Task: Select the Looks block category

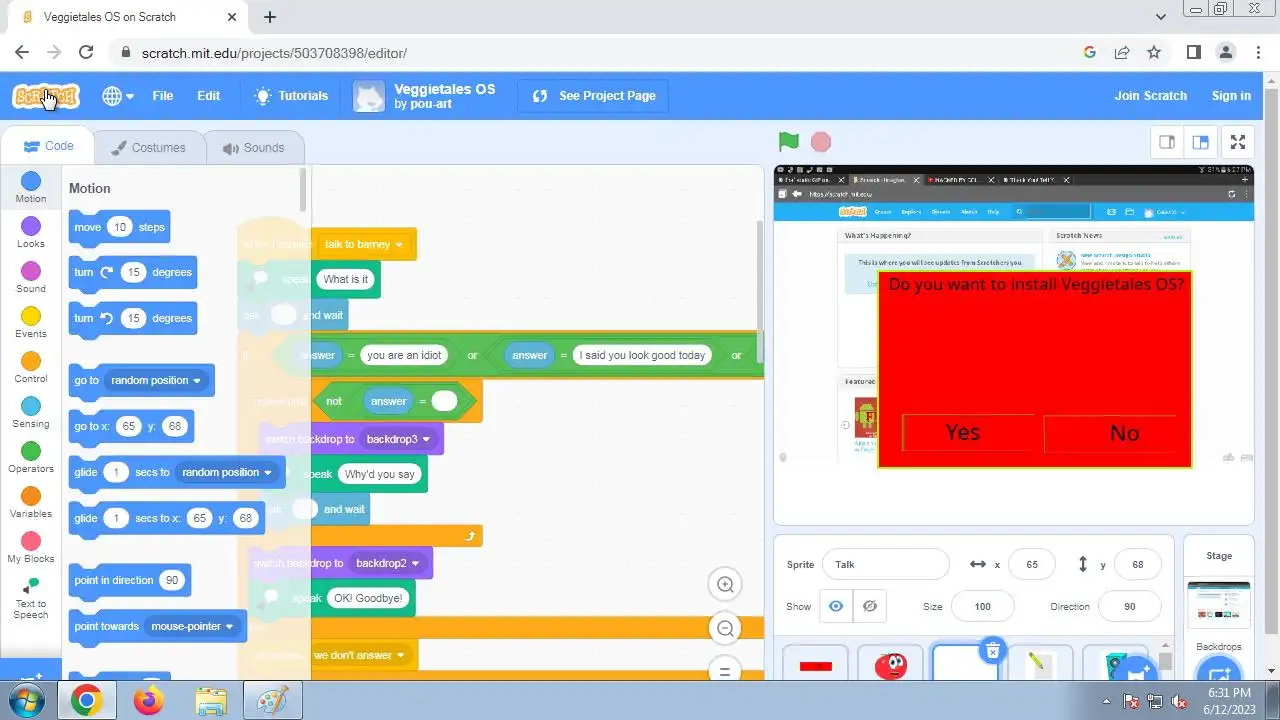Action: [31, 232]
